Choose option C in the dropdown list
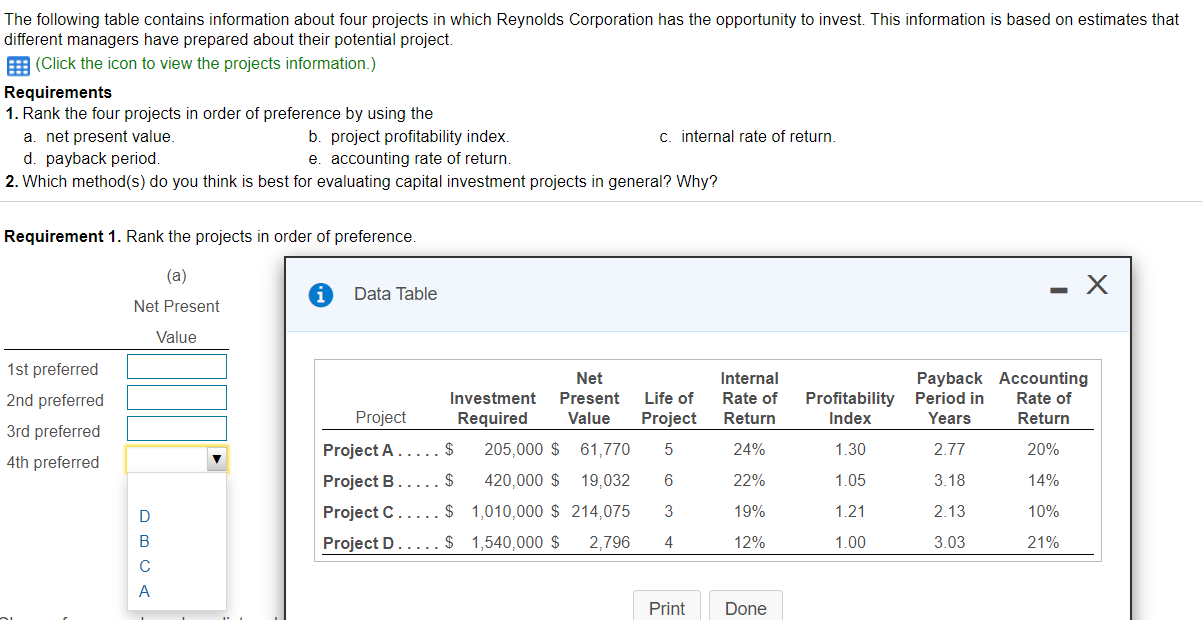Screen dimensions: 1202x620 click(x=145, y=566)
